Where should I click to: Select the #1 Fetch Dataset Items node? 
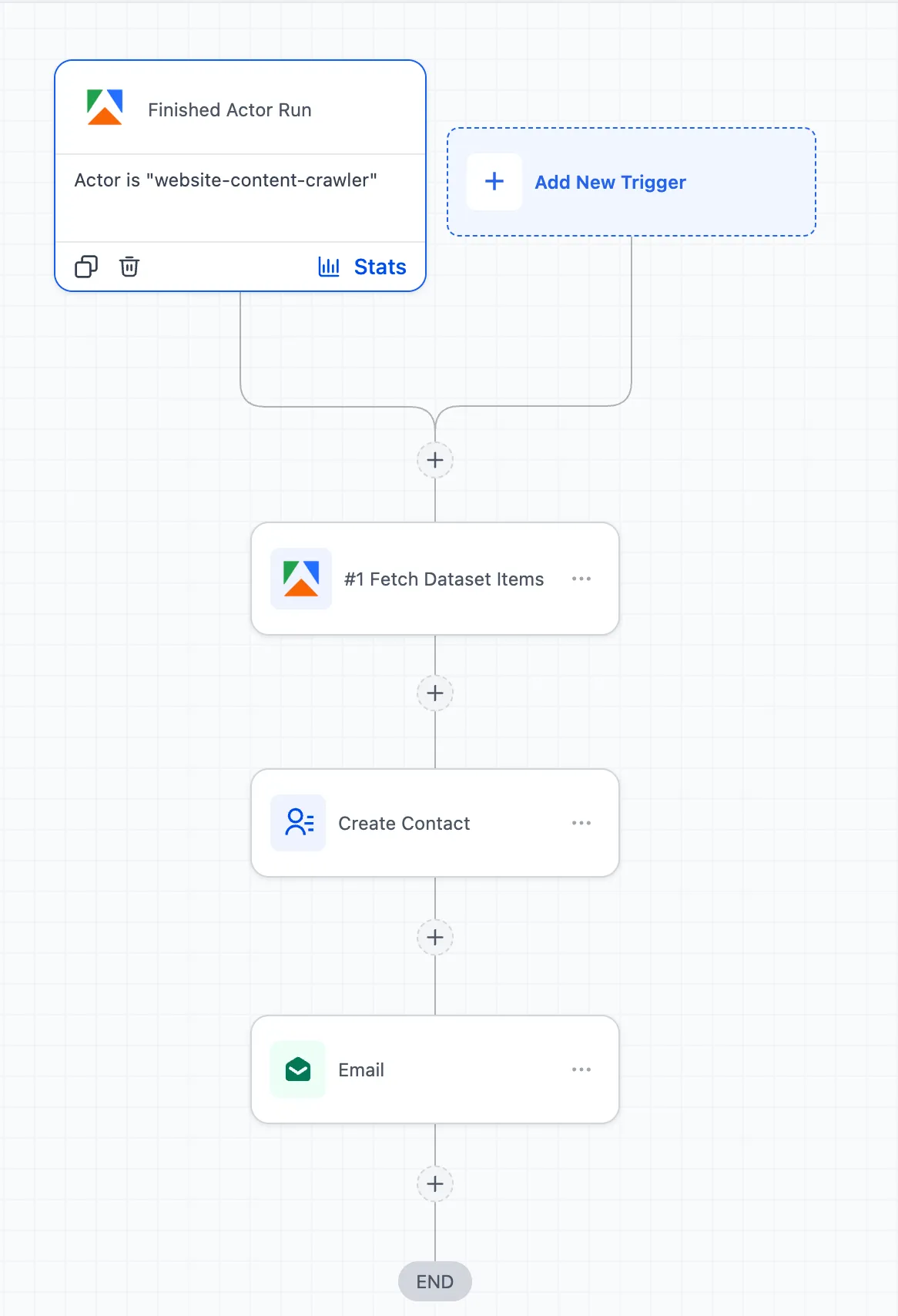coord(444,579)
